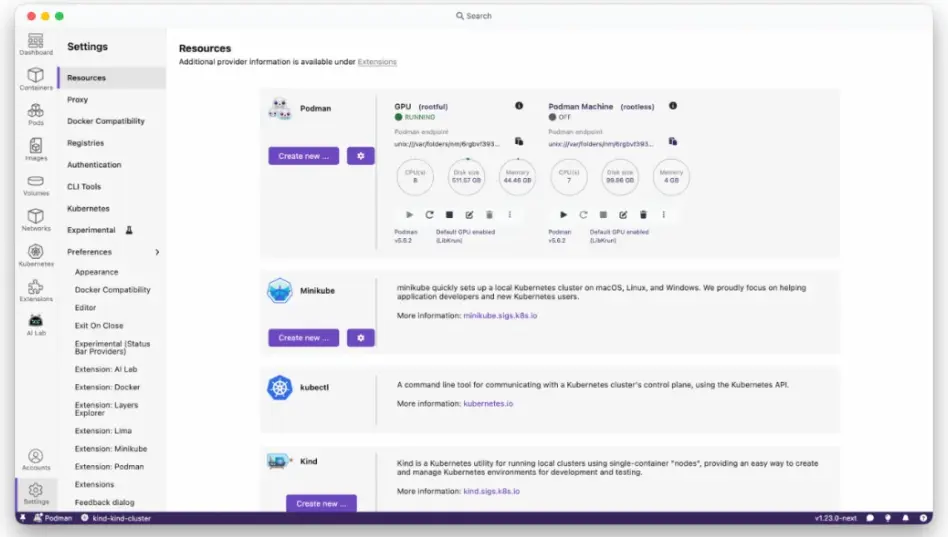Edit the rootless Podman Machine
Screen dimensions: 948x537
(x=623, y=215)
